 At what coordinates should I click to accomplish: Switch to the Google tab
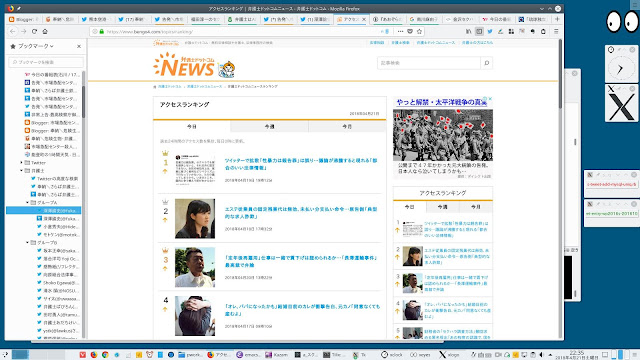pos(424,19)
